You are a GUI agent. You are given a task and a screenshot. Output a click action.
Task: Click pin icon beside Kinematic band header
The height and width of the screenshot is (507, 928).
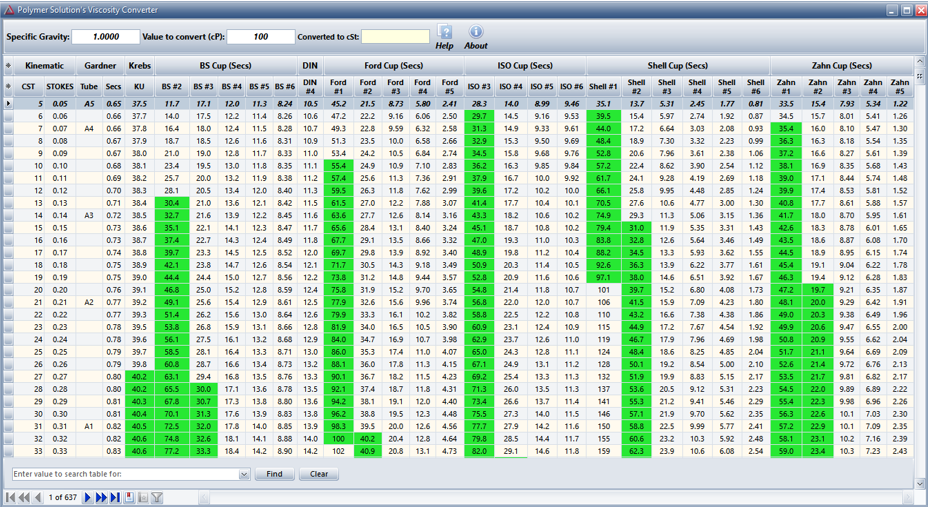pos(9,66)
